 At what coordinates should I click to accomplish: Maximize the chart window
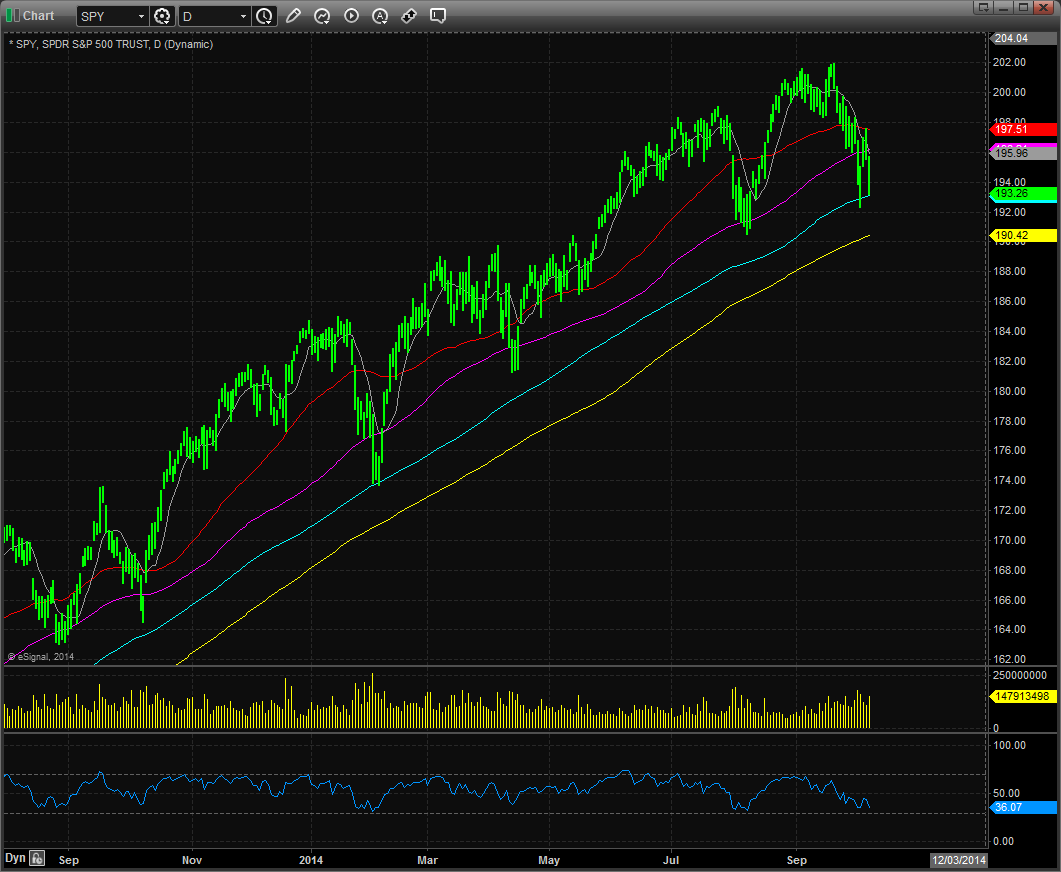click(1023, 7)
